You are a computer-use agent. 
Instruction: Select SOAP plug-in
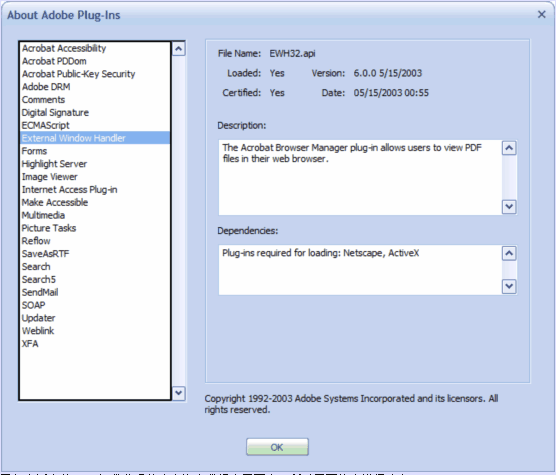95,305
